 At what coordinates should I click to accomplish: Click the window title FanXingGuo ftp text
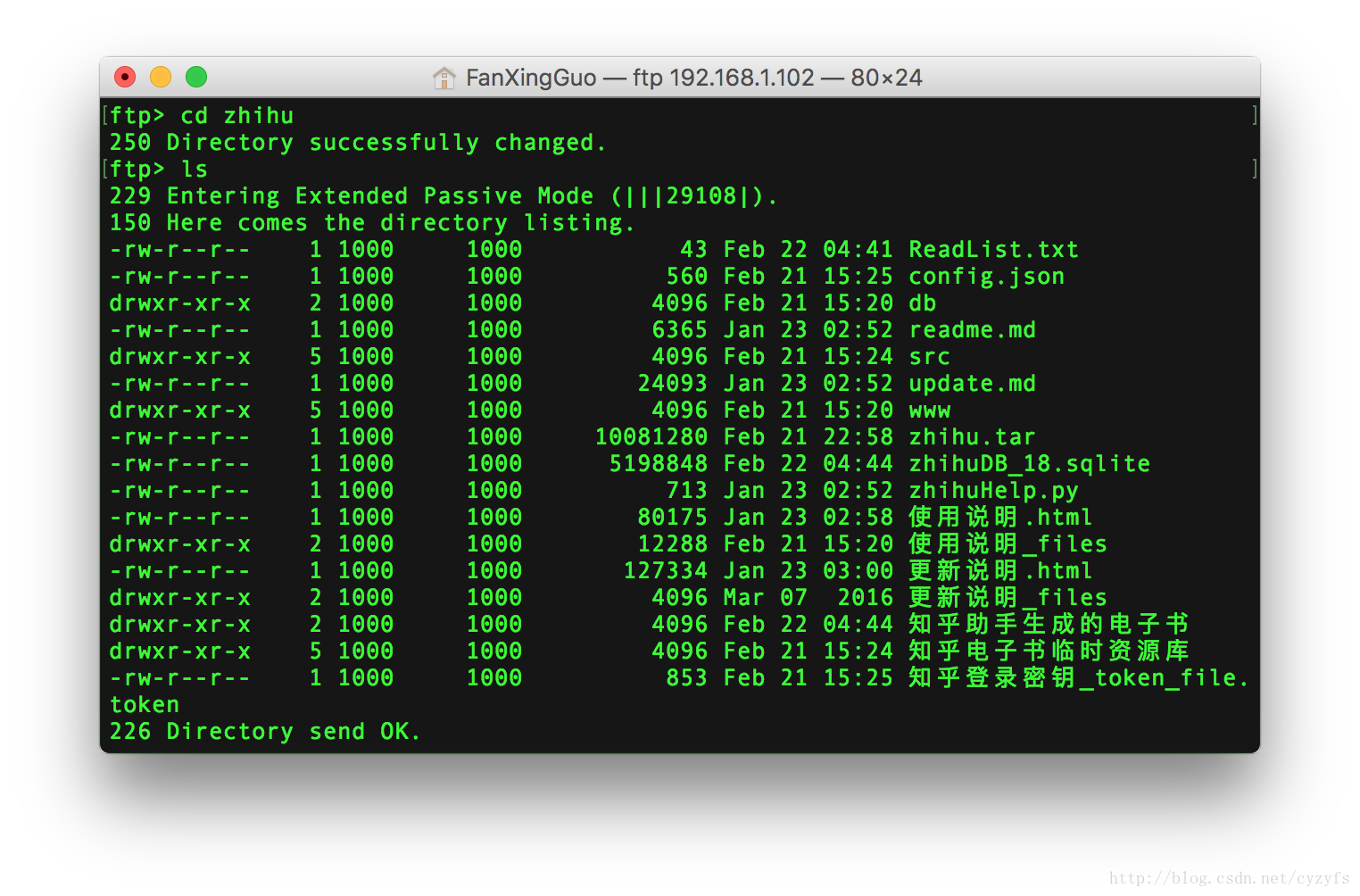[693, 78]
